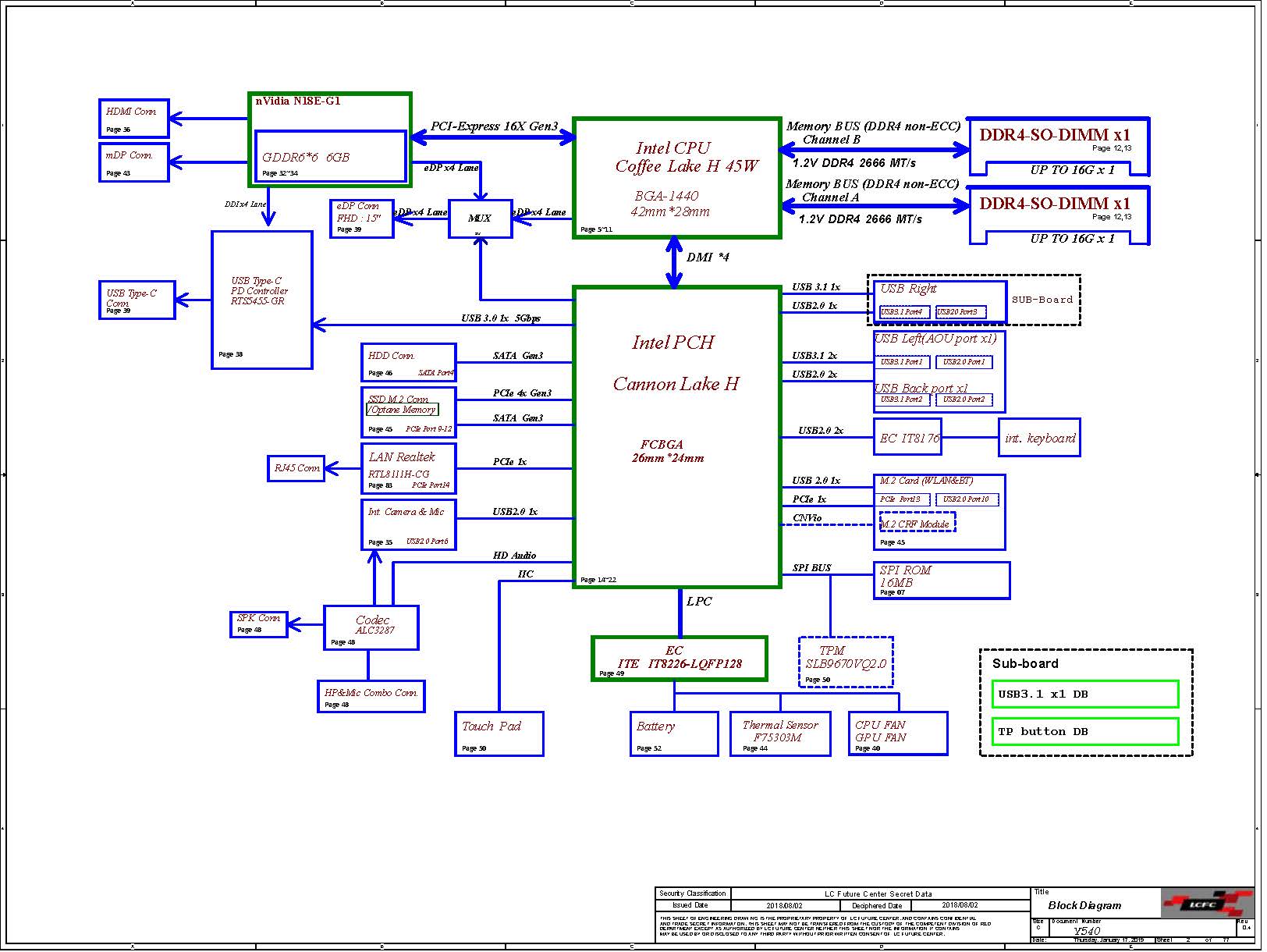Click the TP button DB green box

click(1085, 731)
